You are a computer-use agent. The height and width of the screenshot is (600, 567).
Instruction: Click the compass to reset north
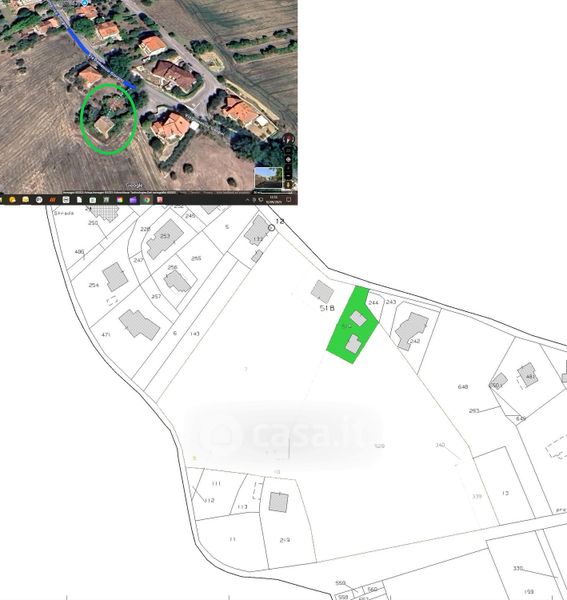tap(288, 139)
